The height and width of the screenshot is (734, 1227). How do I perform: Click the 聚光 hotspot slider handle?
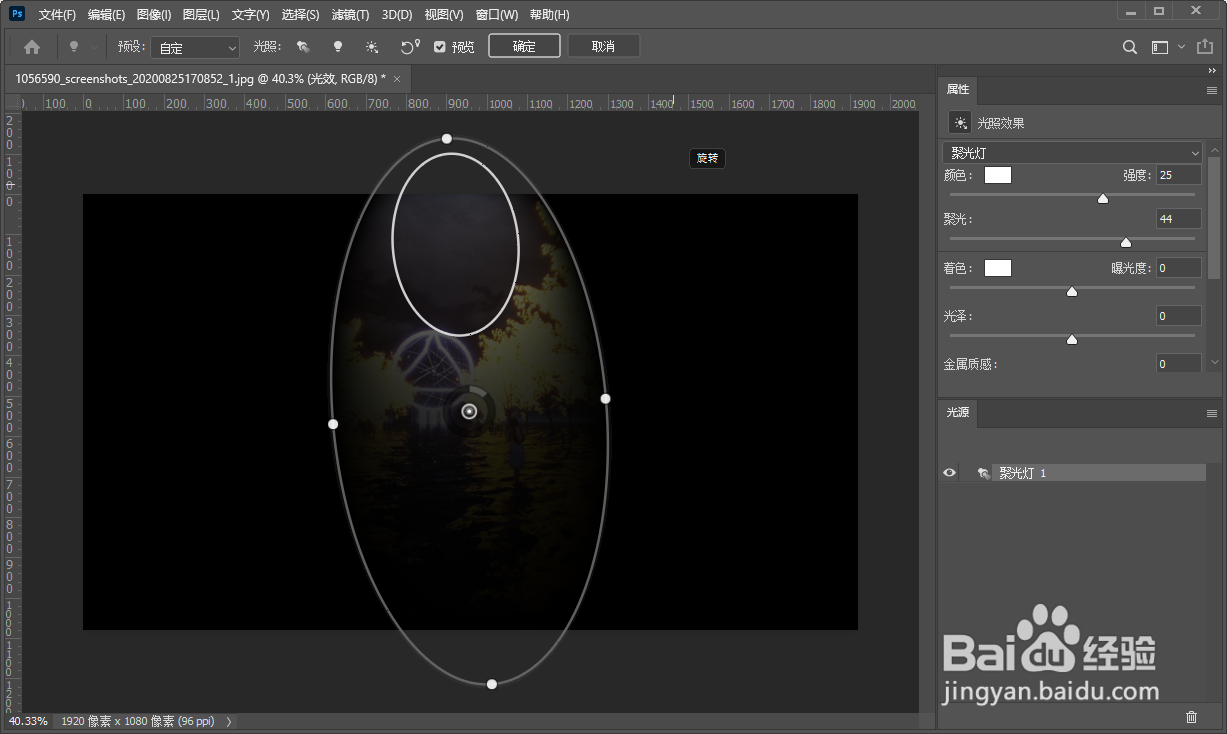tap(1126, 242)
